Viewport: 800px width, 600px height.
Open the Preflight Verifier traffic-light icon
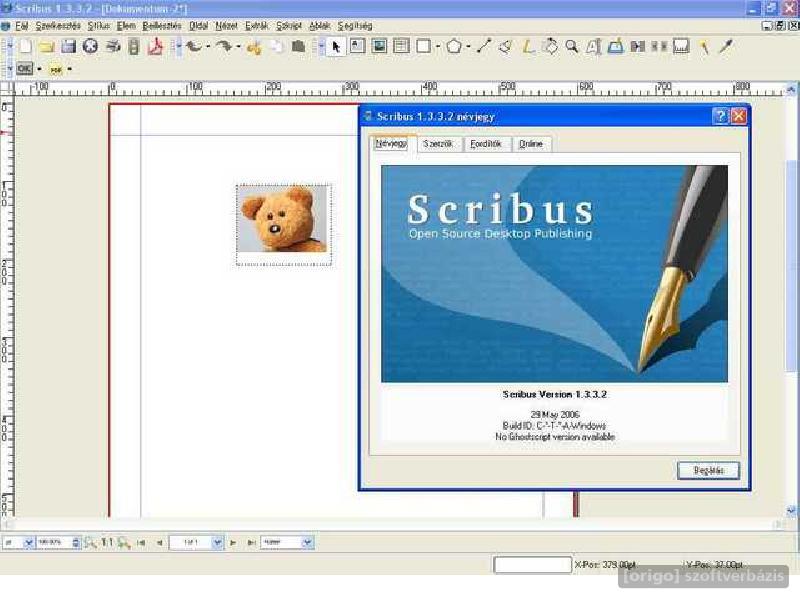tap(134, 47)
